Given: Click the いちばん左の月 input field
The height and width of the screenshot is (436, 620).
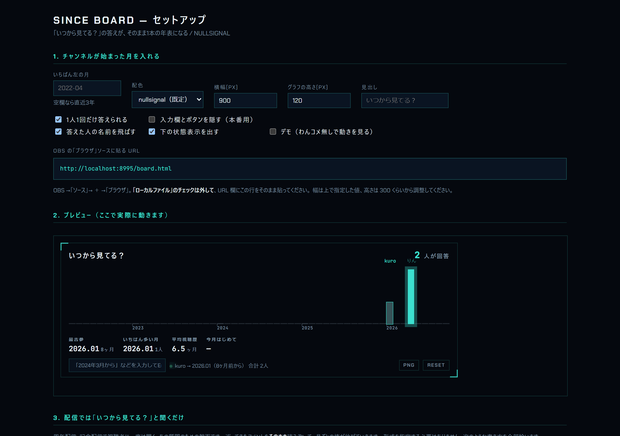Looking at the screenshot, I should click(87, 88).
